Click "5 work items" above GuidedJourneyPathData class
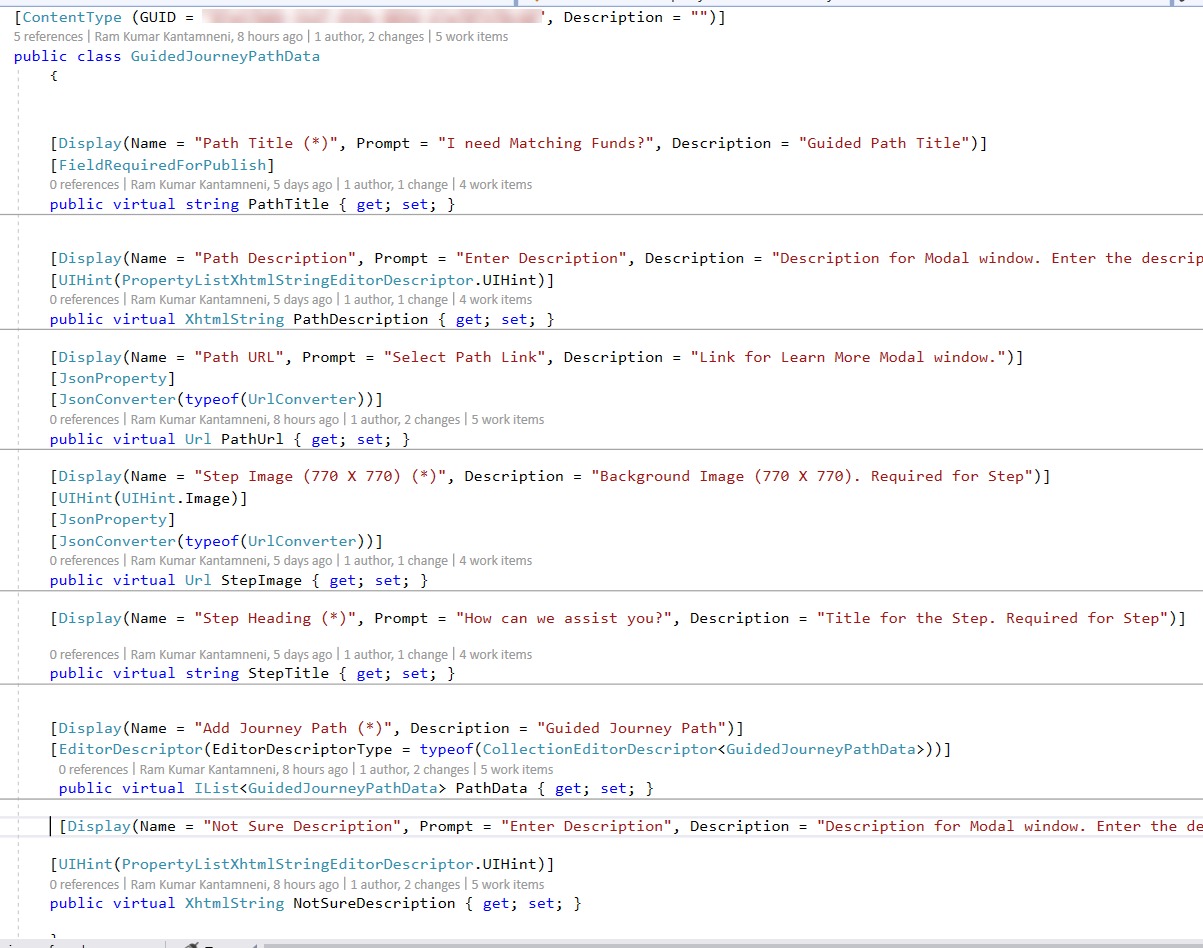 coord(471,37)
